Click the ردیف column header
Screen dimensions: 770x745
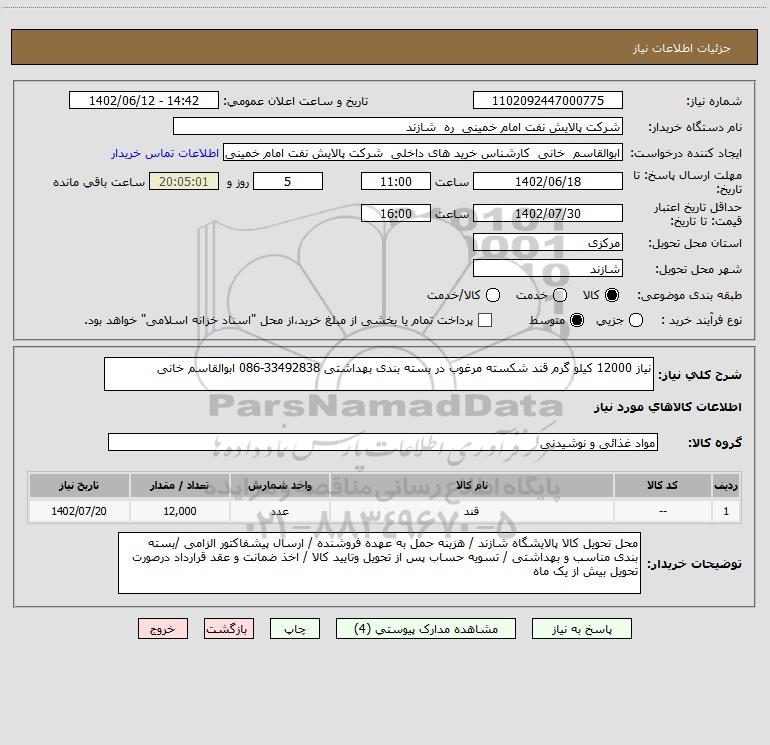click(x=726, y=486)
